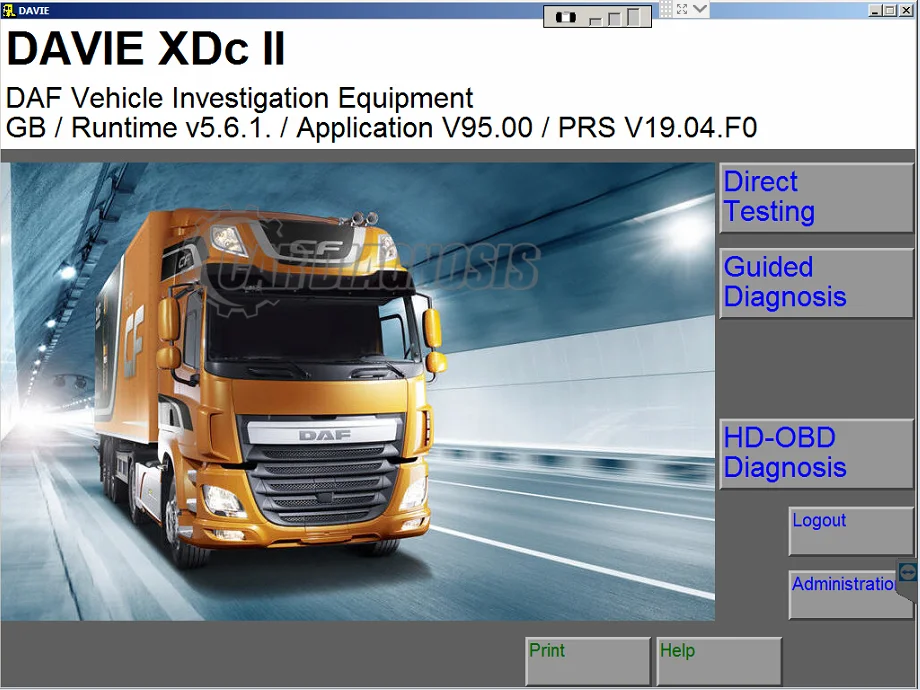Start Guided Diagnosis

[816, 283]
